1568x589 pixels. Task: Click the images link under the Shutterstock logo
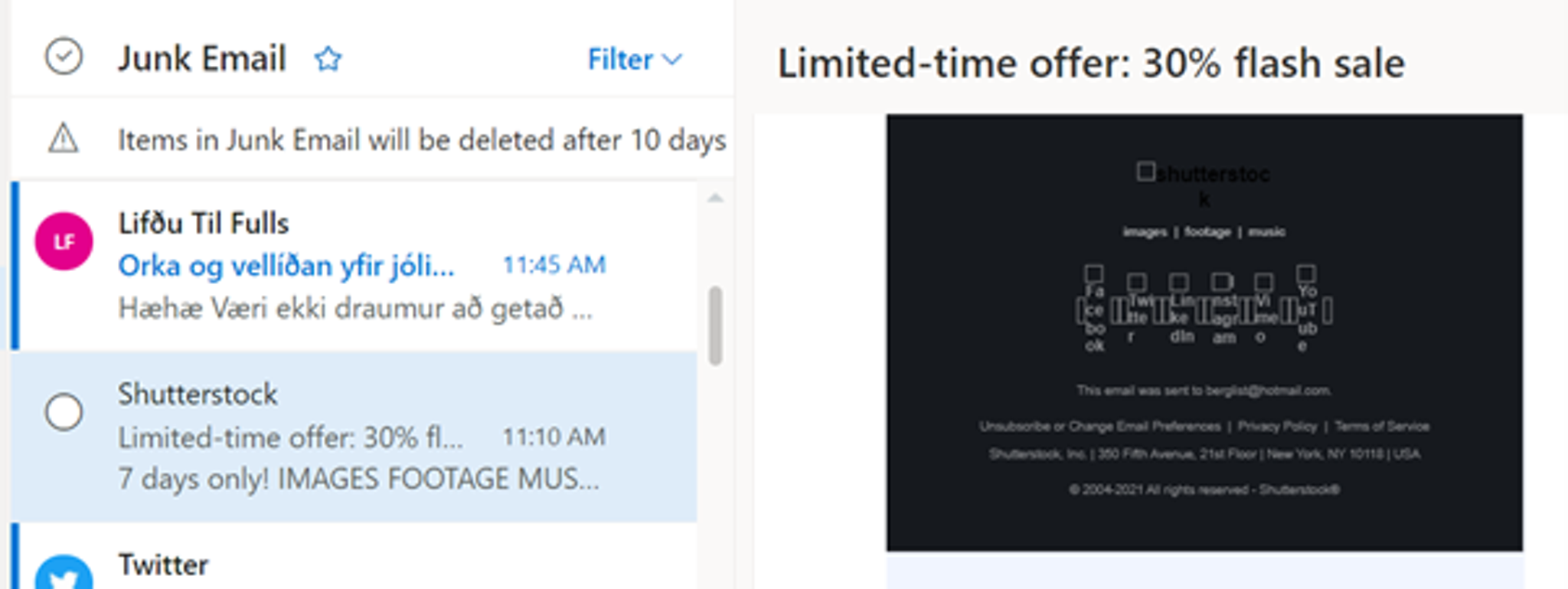click(x=1145, y=231)
